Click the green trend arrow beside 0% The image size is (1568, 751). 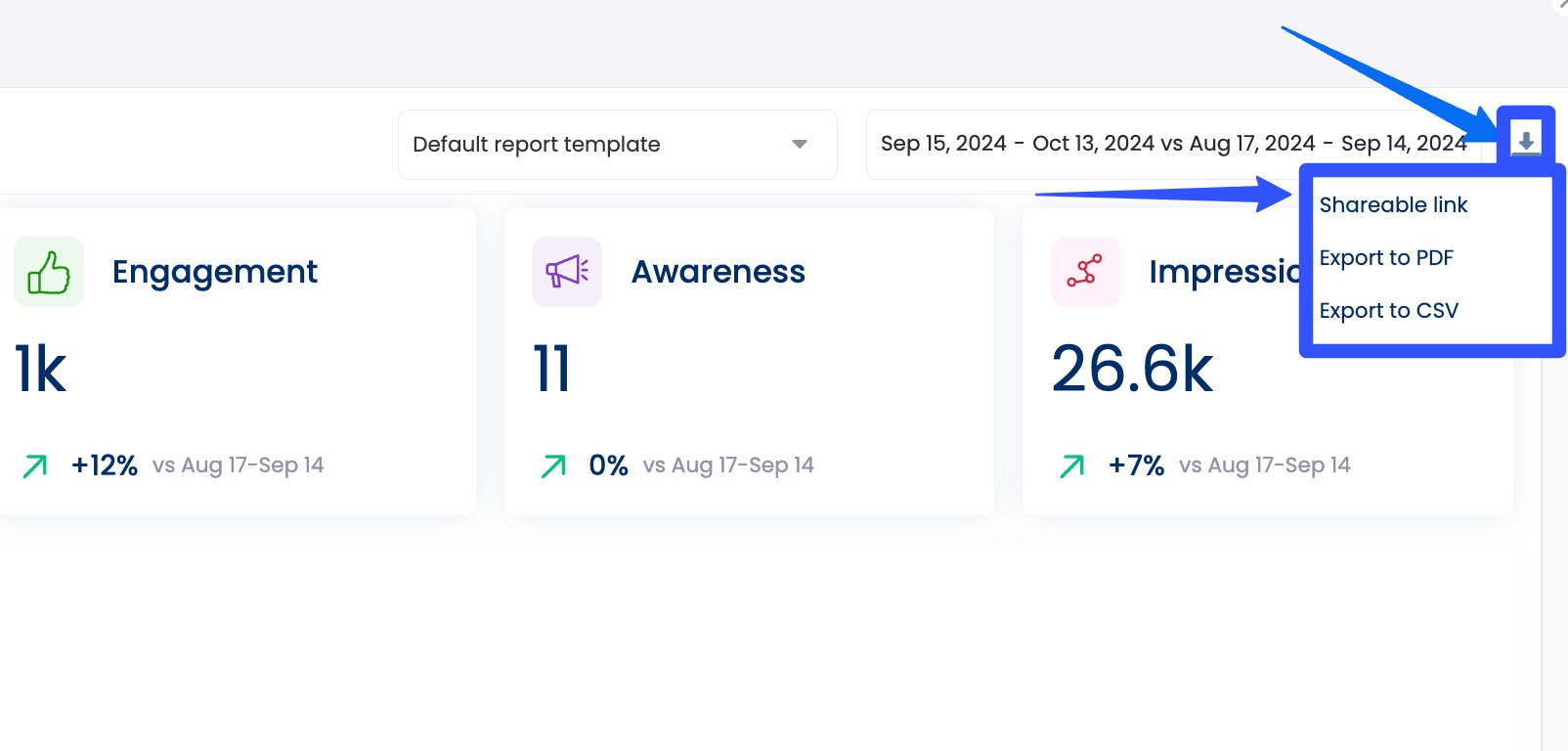tap(553, 466)
